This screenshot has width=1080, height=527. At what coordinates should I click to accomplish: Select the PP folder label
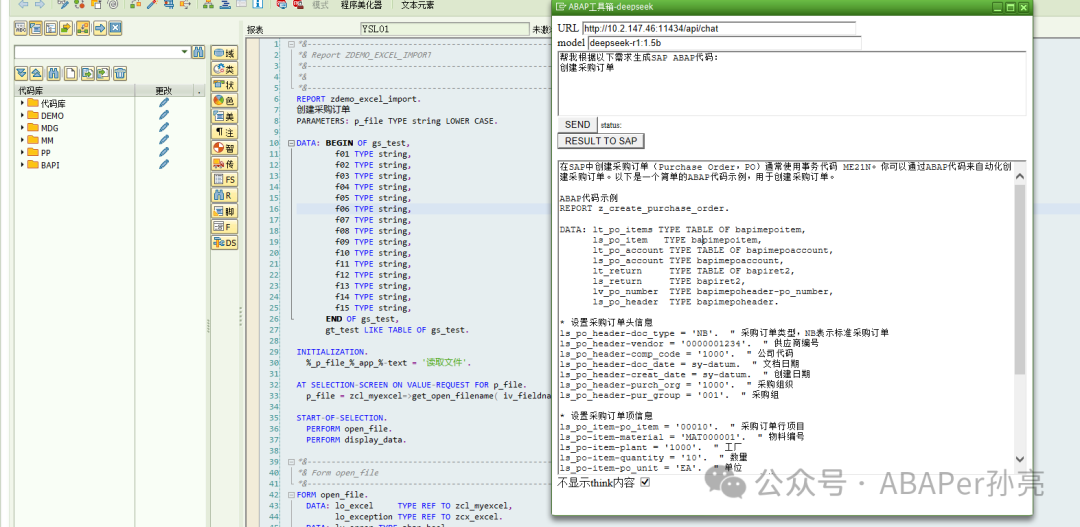46,153
